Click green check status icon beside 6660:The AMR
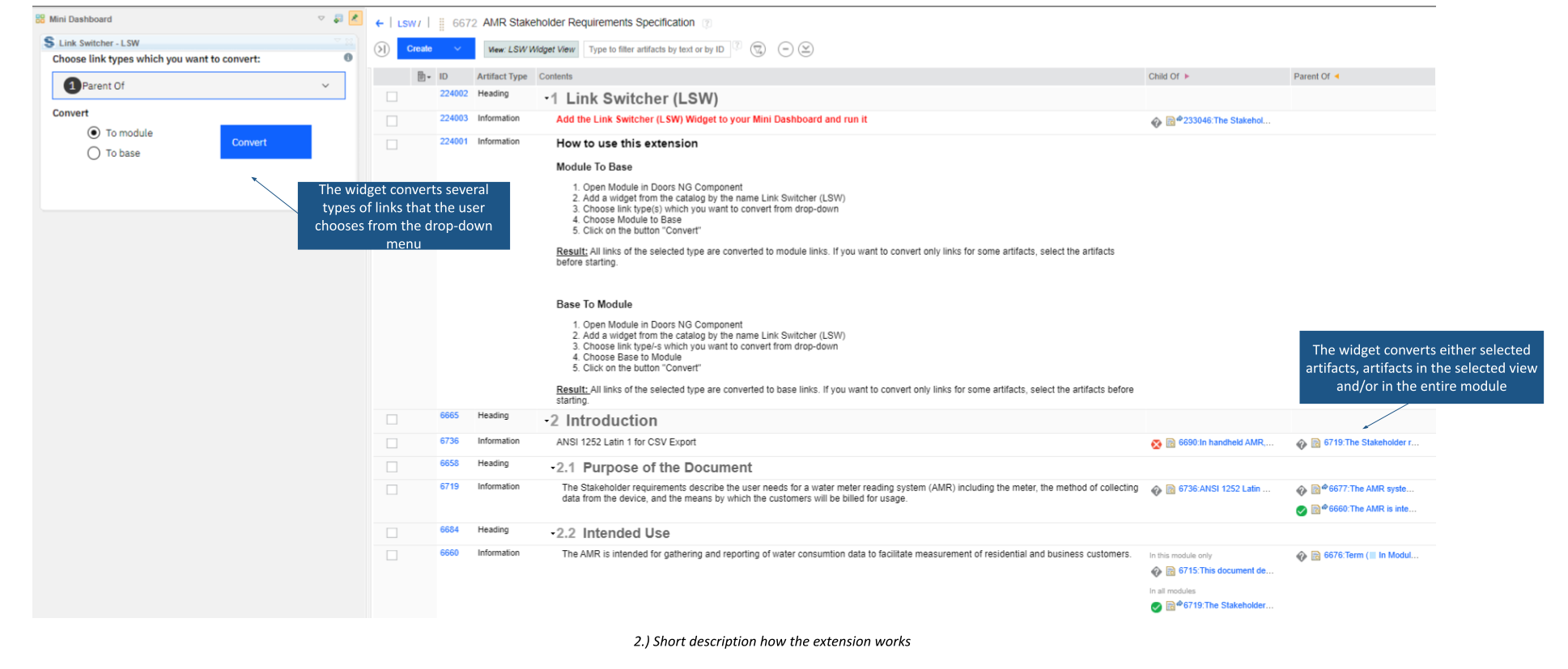Viewport: 1568px width, 669px height. (x=1302, y=510)
